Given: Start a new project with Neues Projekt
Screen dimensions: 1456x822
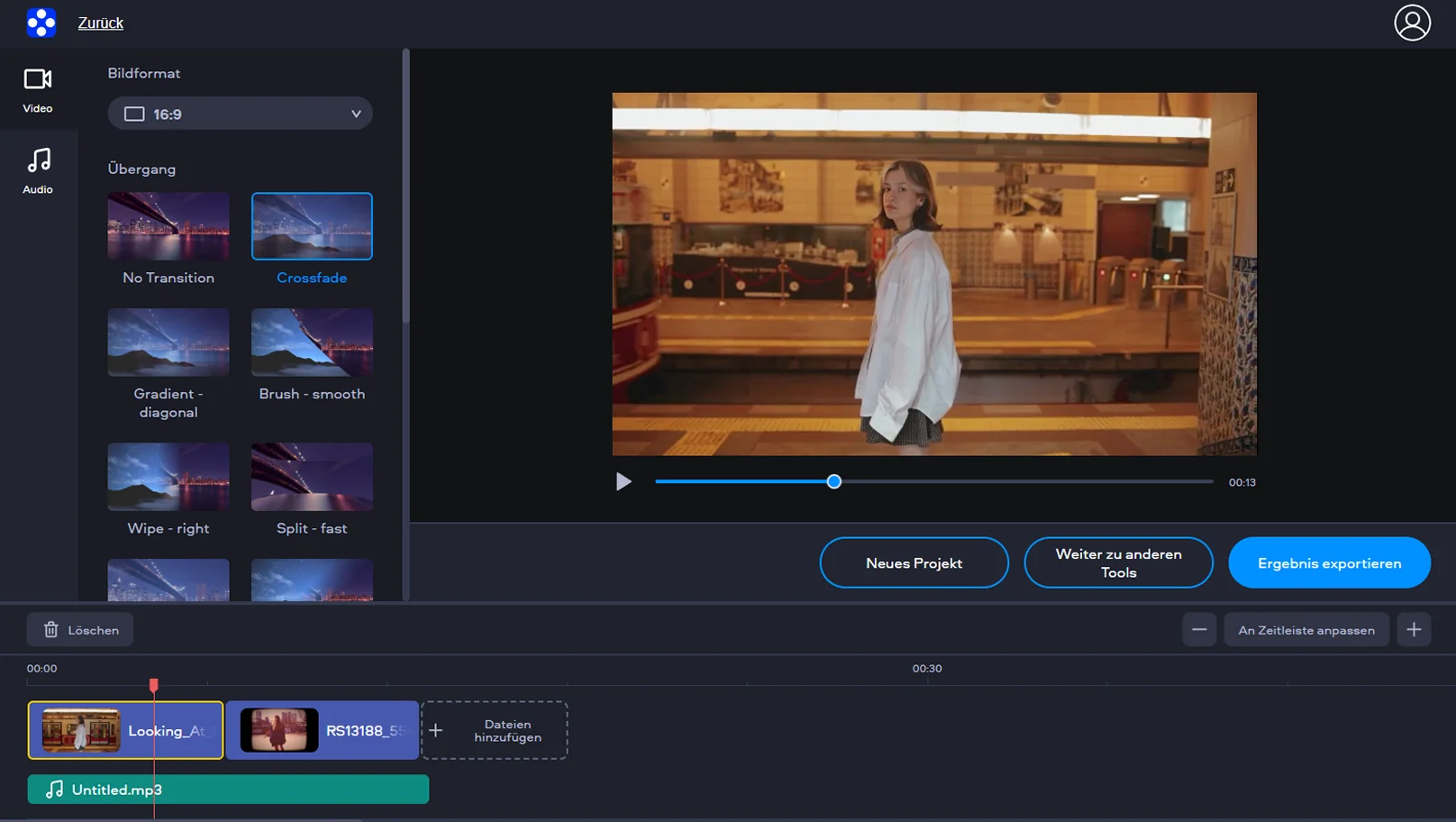Looking at the screenshot, I should tap(914, 563).
